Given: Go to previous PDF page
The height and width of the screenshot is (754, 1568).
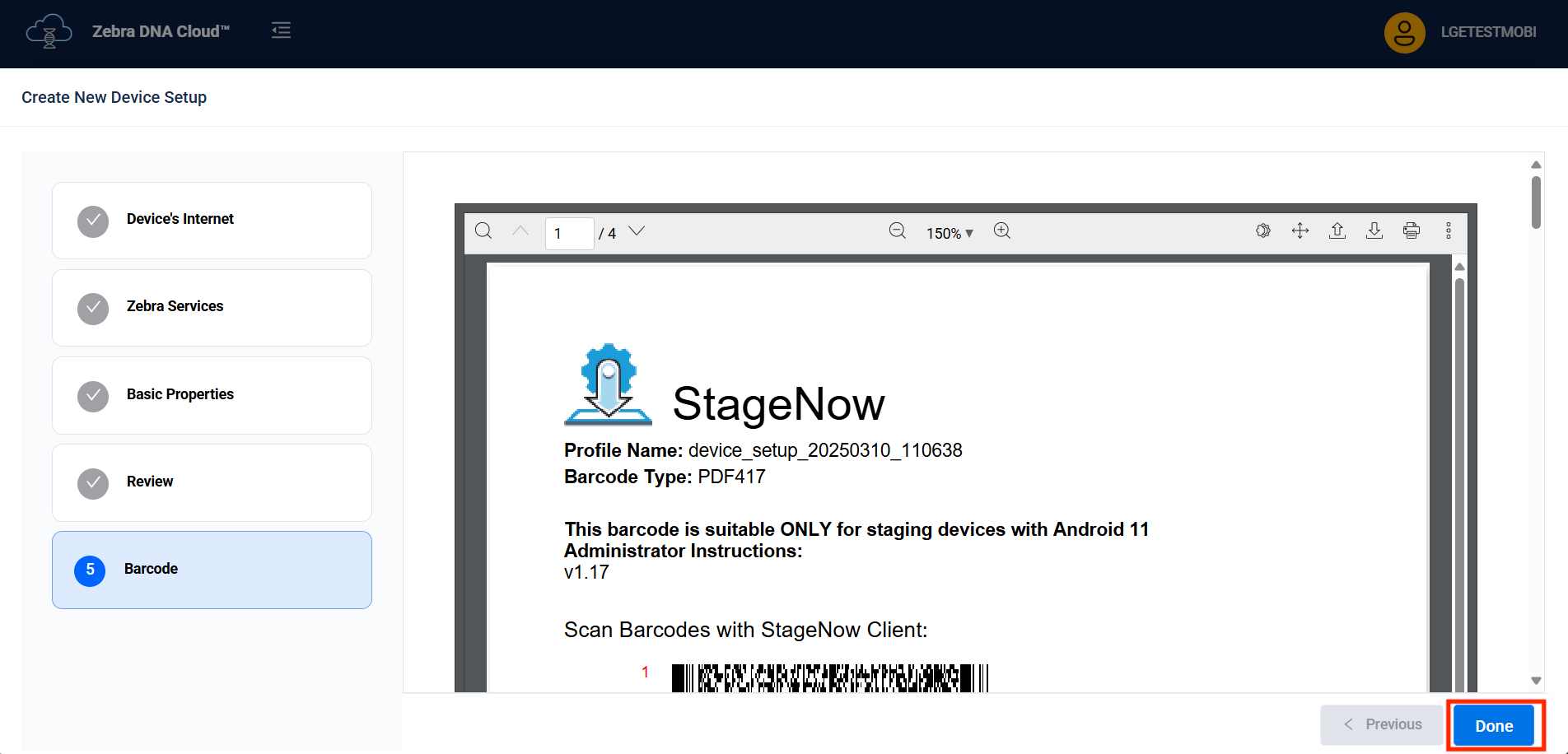Looking at the screenshot, I should [520, 231].
